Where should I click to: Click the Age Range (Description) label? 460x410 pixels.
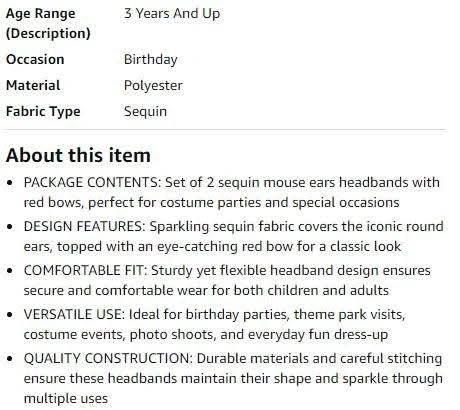pyautogui.click(x=48, y=23)
